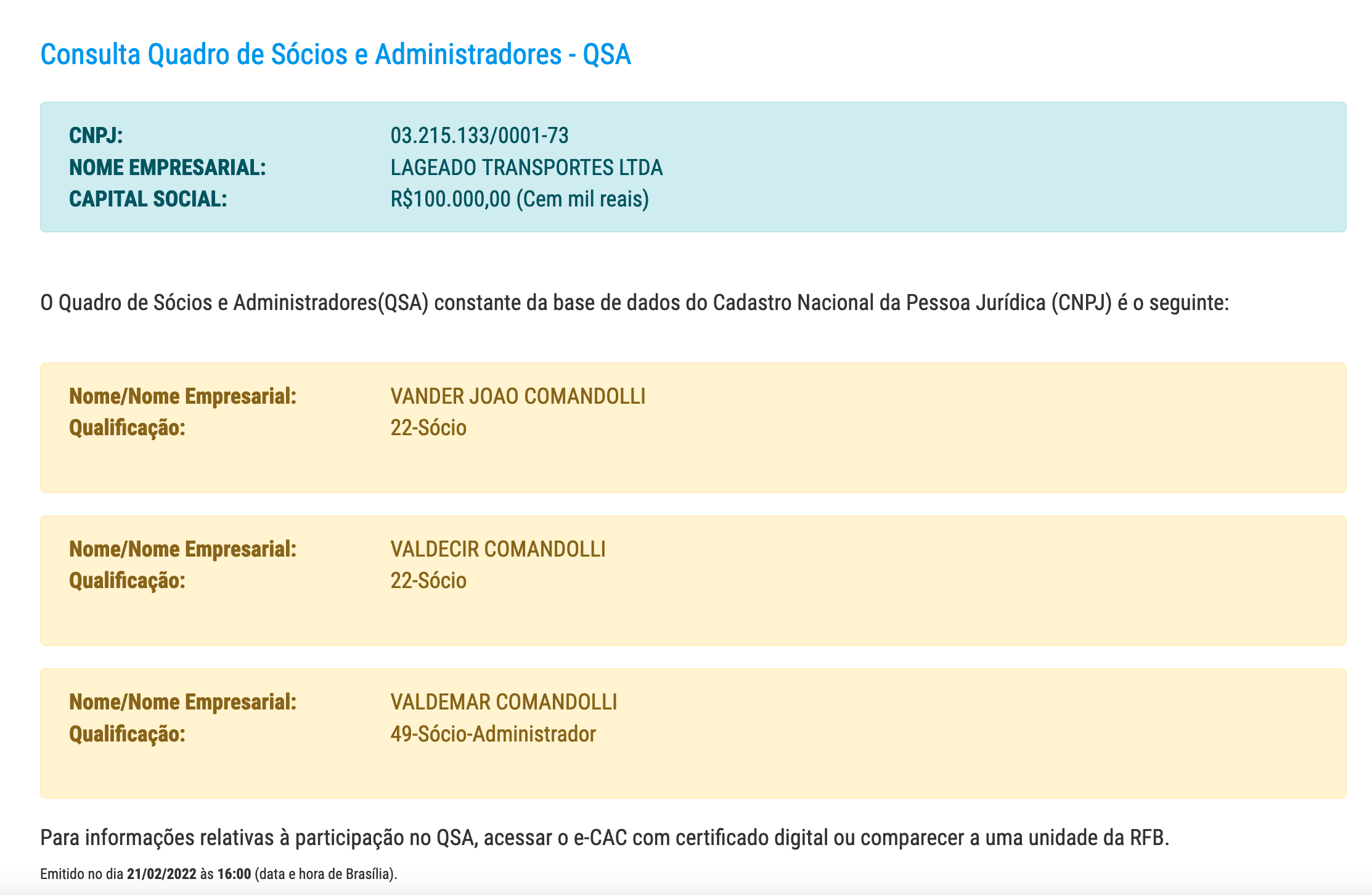Click Nome/Nome Empresarial label of VALDECIR COMANDOLLI
Viewport: 1372px width, 895px height.
click(183, 549)
